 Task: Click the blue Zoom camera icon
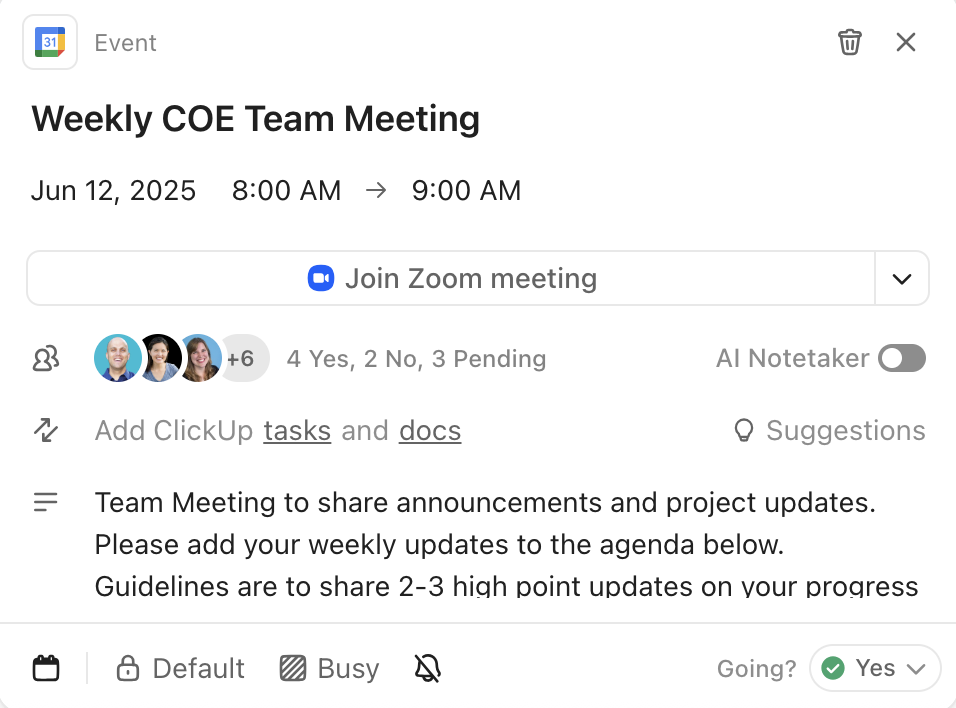(320, 278)
